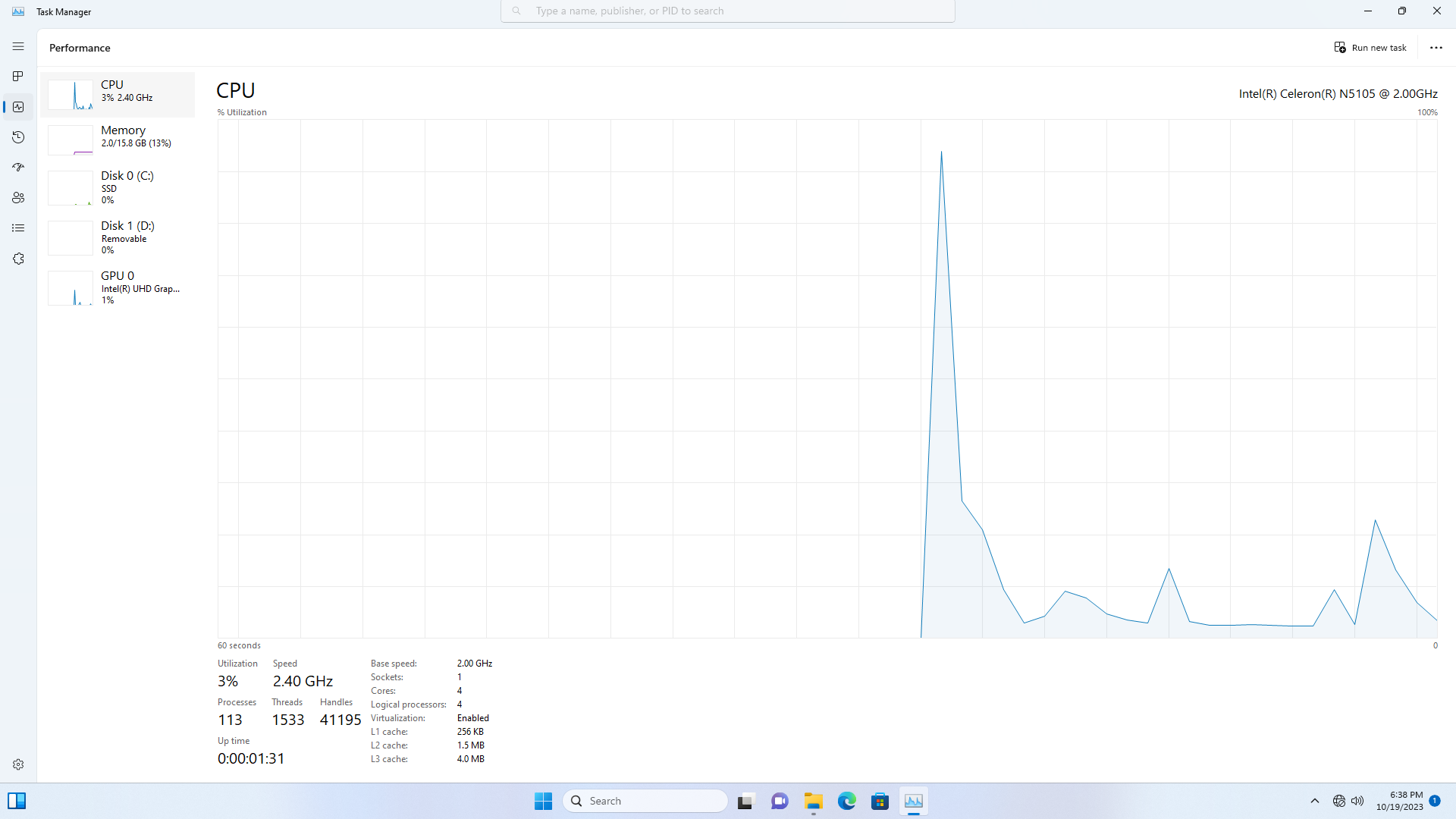Click the GPU 0 mini graph thumbnail
The height and width of the screenshot is (819, 1456).
[x=71, y=288]
